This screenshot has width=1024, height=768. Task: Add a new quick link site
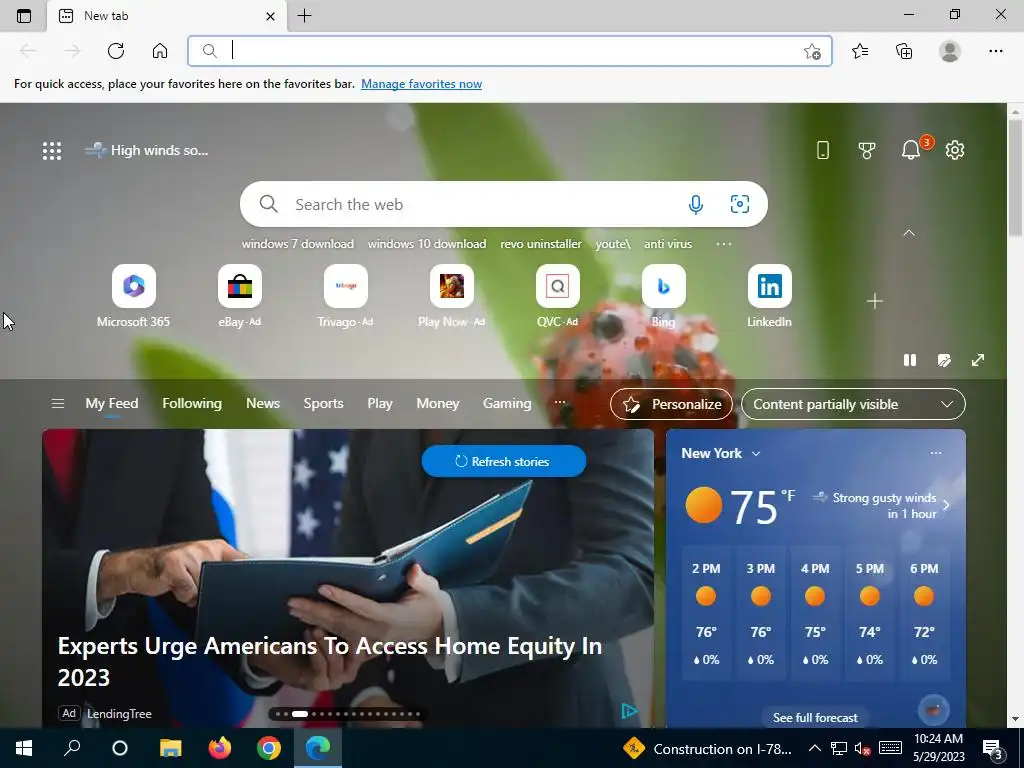(x=874, y=301)
